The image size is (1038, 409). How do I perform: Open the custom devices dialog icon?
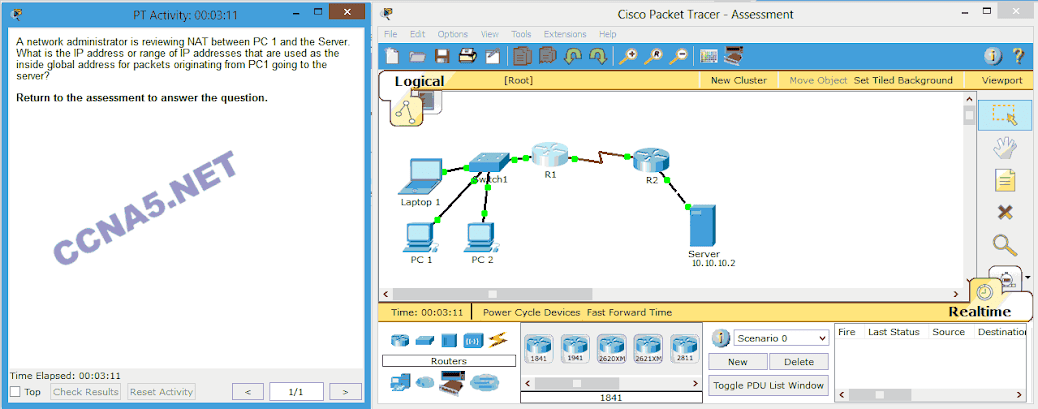pos(733,56)
